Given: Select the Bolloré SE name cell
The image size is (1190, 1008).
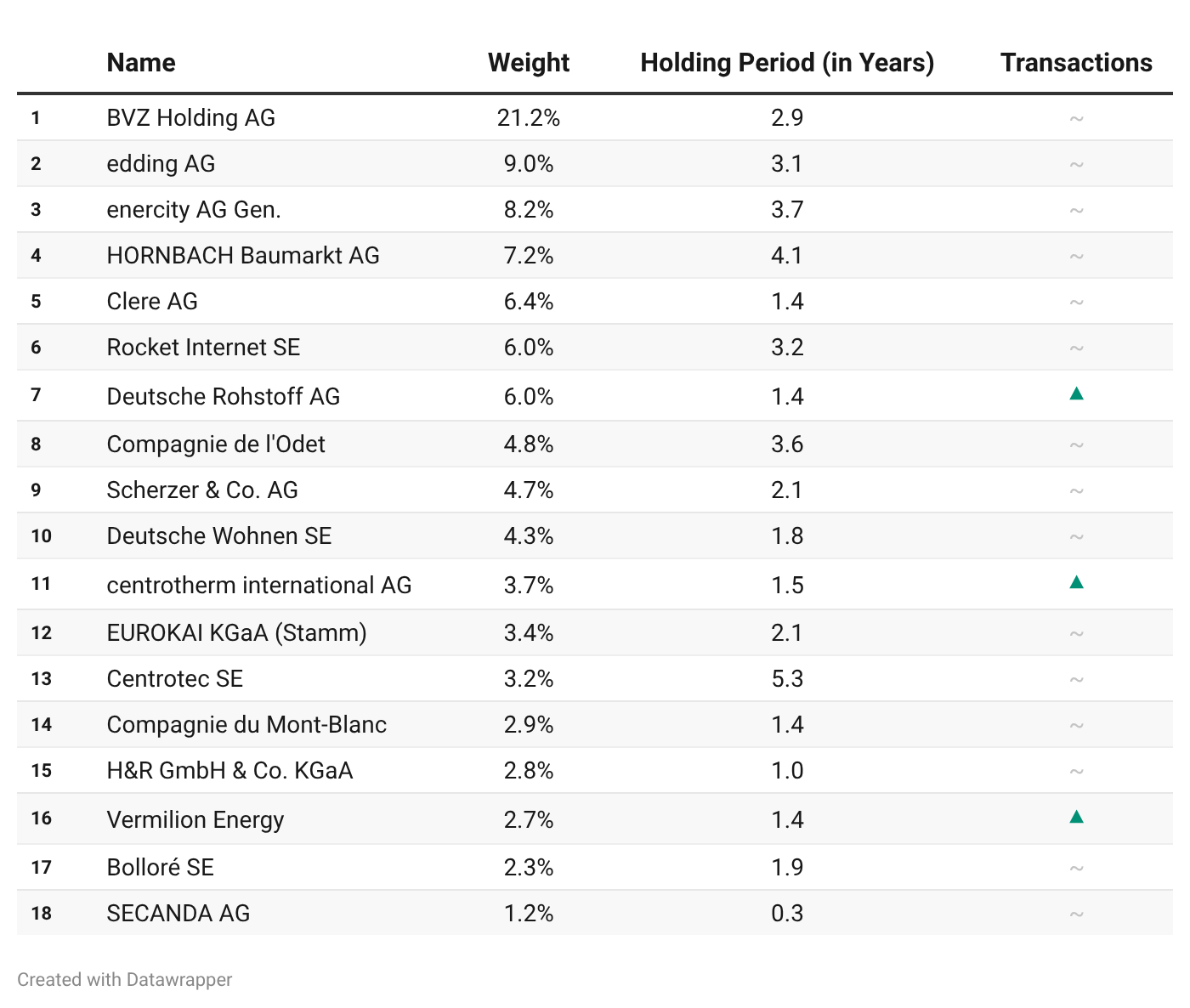Looking at the screenshot, I should pos(161,868).
